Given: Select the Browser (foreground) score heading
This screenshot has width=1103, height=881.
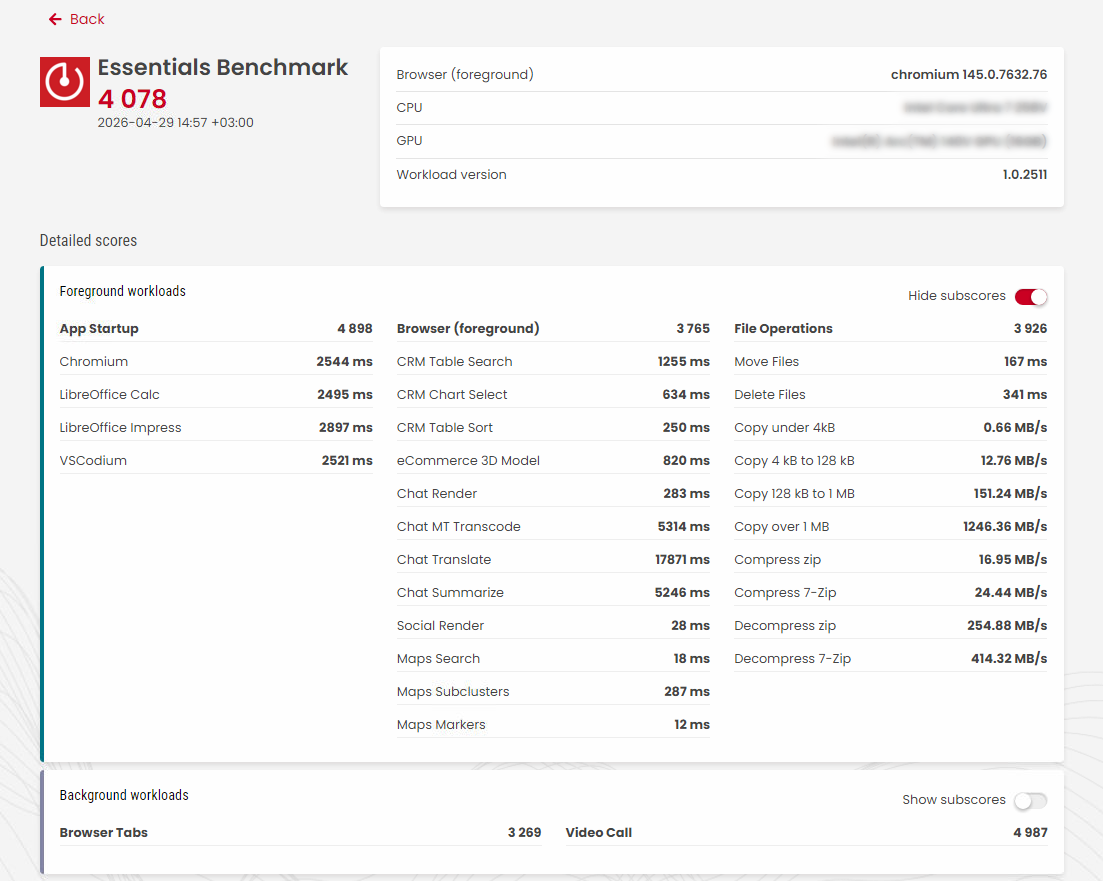Looking at the screenshot, I should click(x=468, y=329).
